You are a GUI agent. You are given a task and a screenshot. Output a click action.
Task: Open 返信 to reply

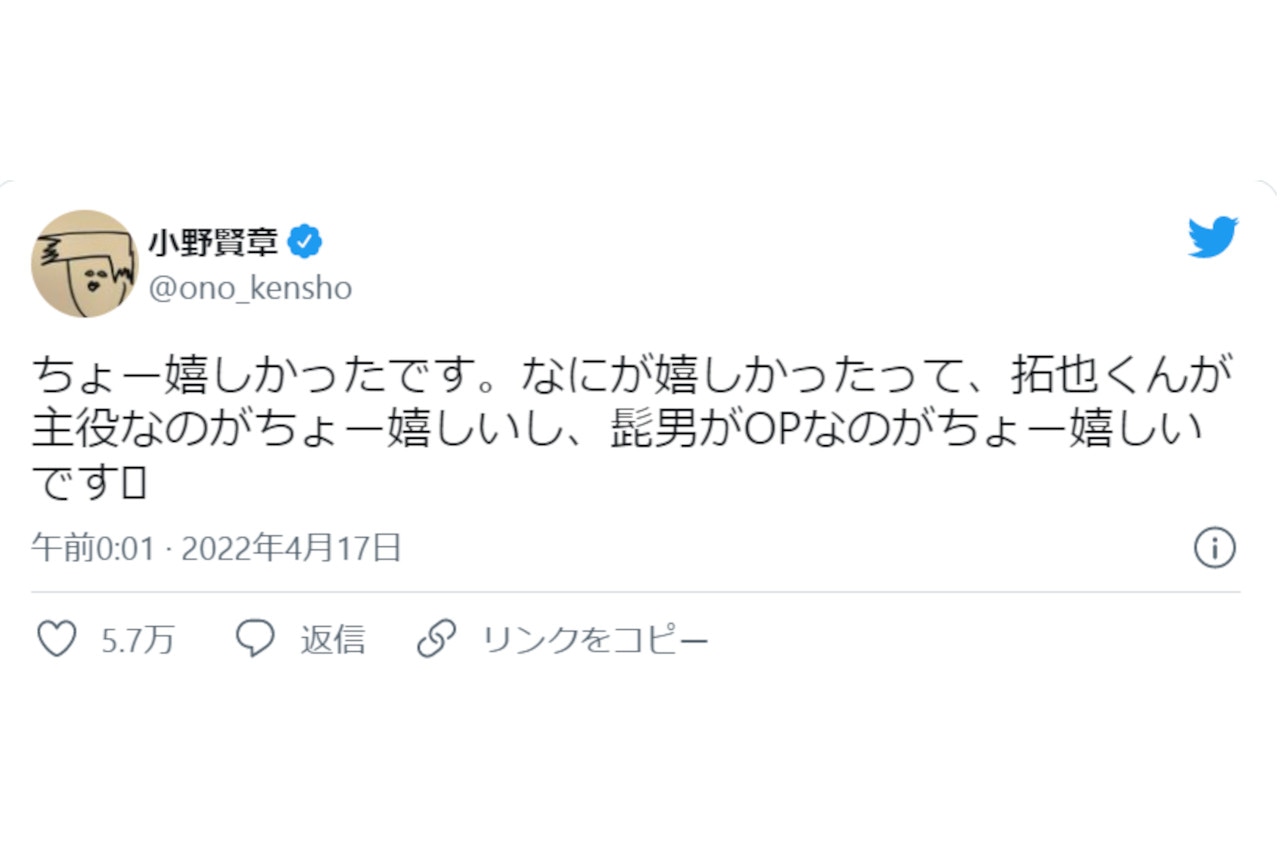[332, 638]
